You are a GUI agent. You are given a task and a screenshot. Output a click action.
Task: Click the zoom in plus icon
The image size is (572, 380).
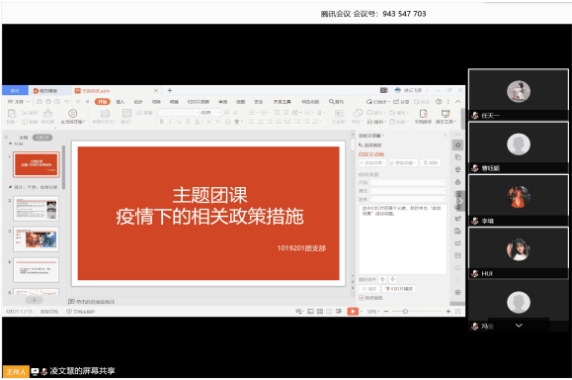point(448,311)
